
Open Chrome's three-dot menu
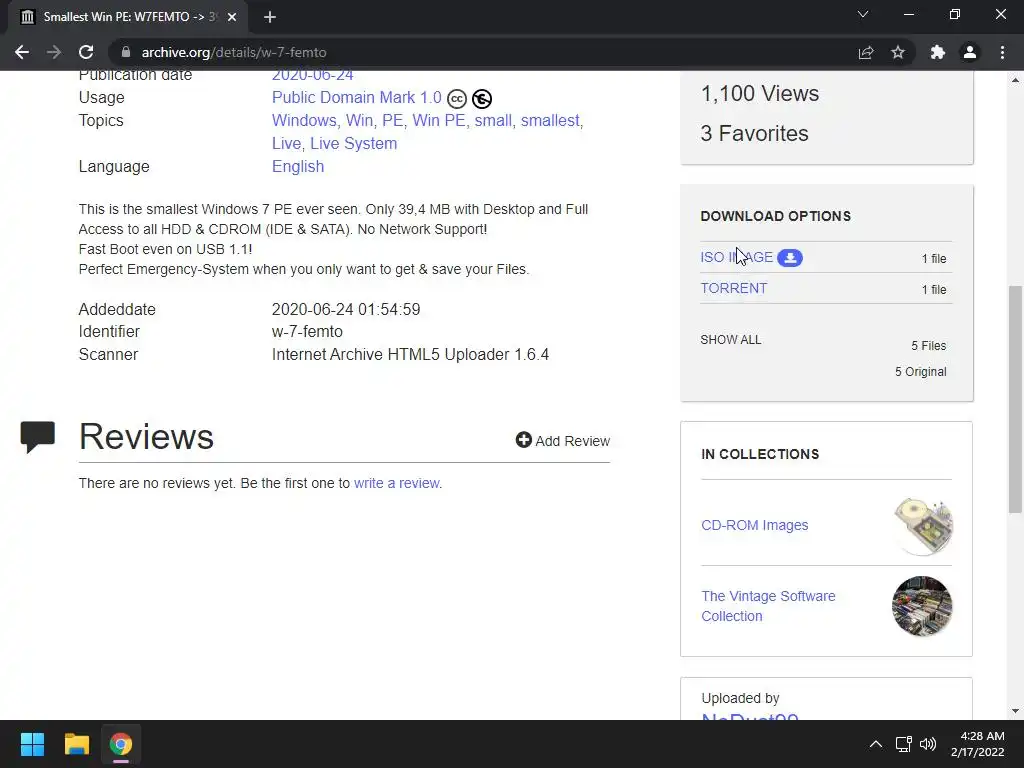[1002, 52]
